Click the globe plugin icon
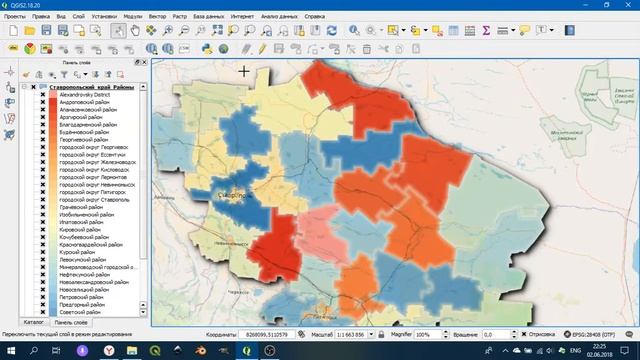 coord(223,49)
